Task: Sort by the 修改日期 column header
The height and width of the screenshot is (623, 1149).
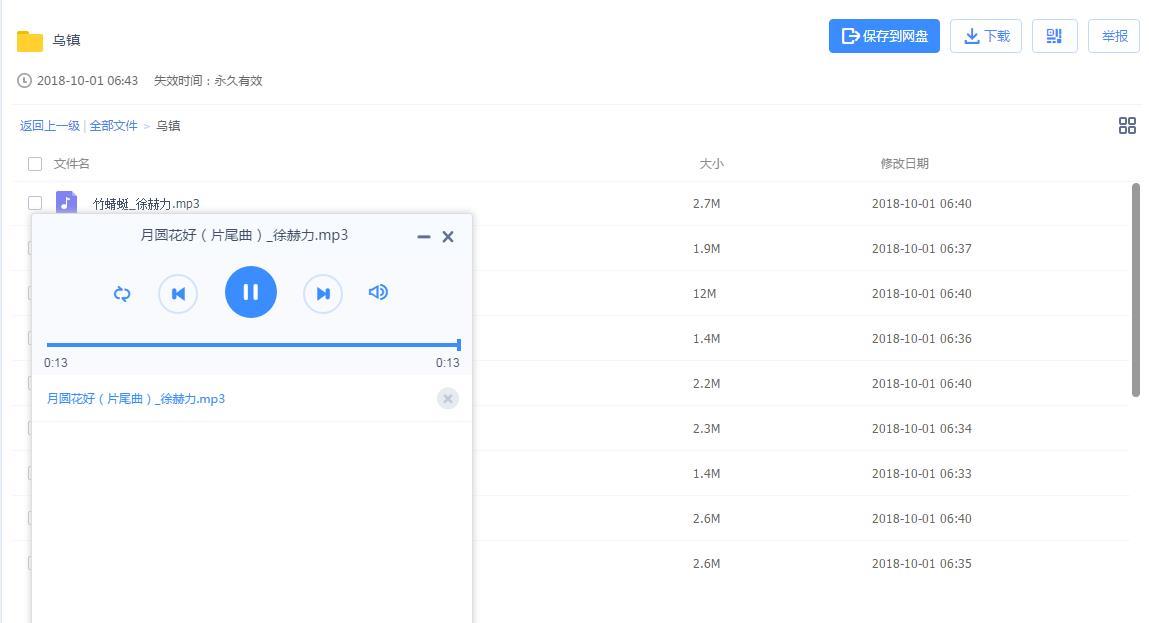Action: [x=904, y=163]
